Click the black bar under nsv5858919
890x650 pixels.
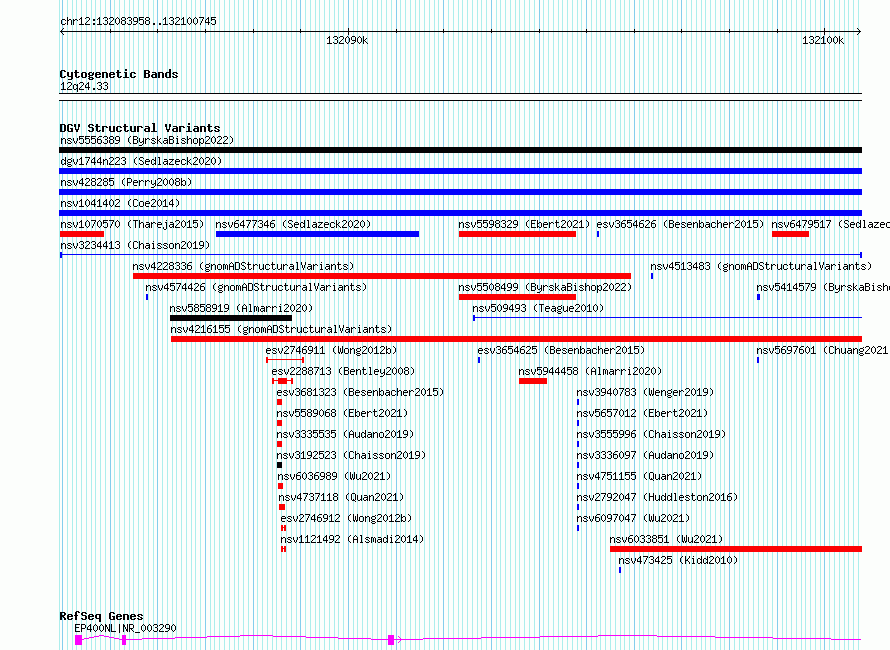[x=230, y=318]
